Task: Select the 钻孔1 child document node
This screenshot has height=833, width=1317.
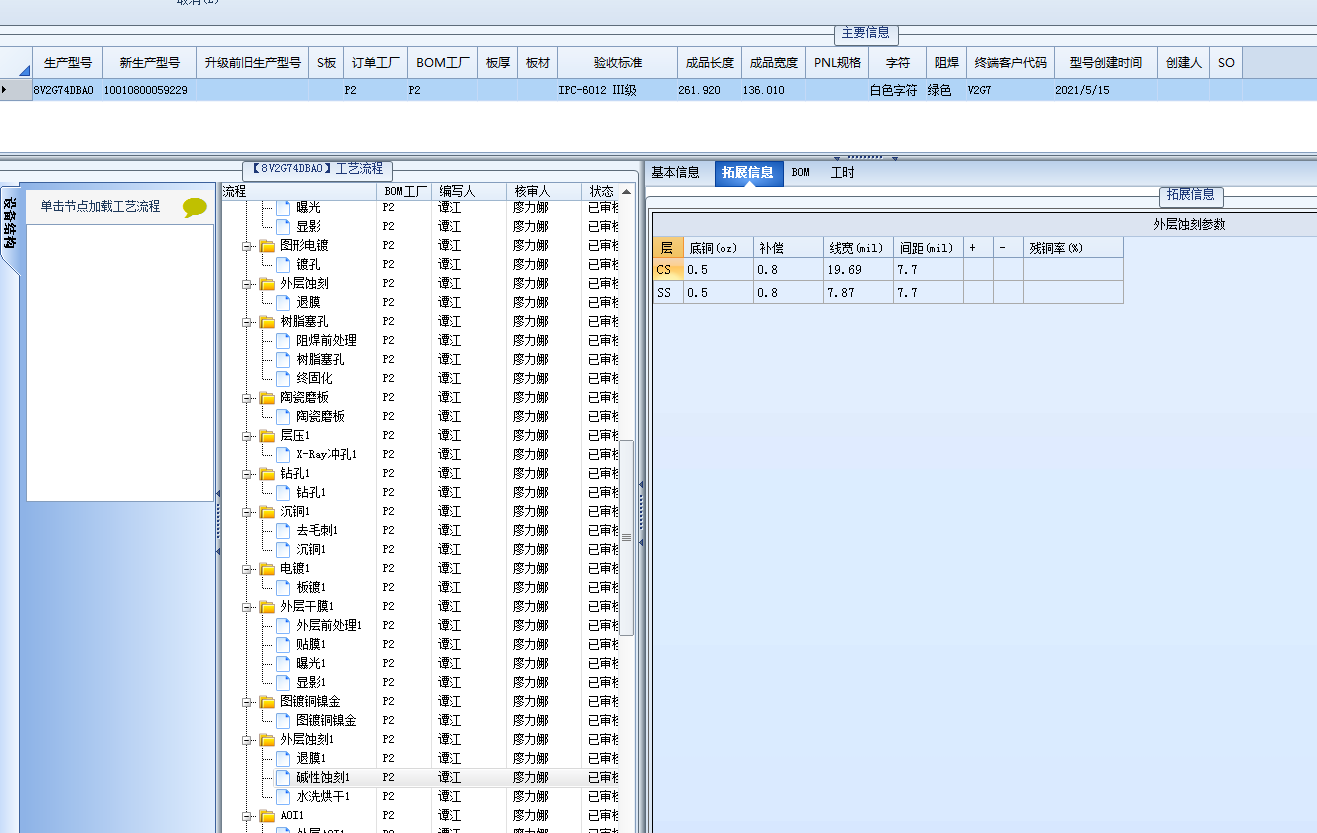Action: tap(311, 492)
